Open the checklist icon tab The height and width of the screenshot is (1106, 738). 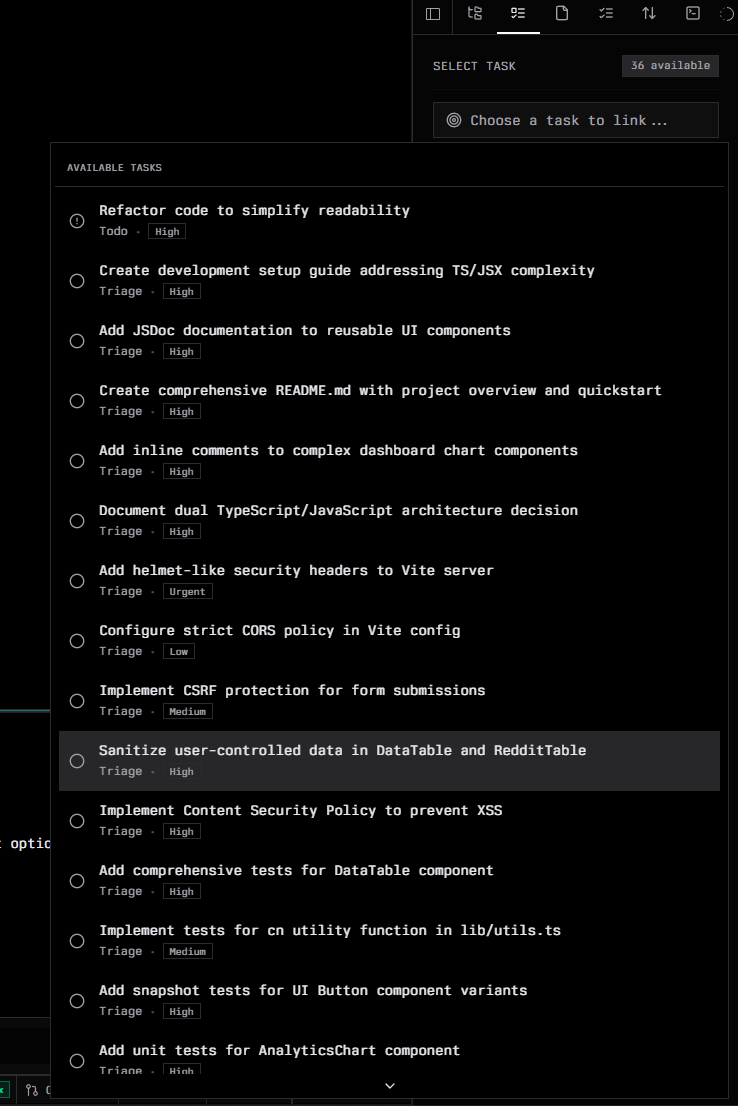(x=606, y=13)
